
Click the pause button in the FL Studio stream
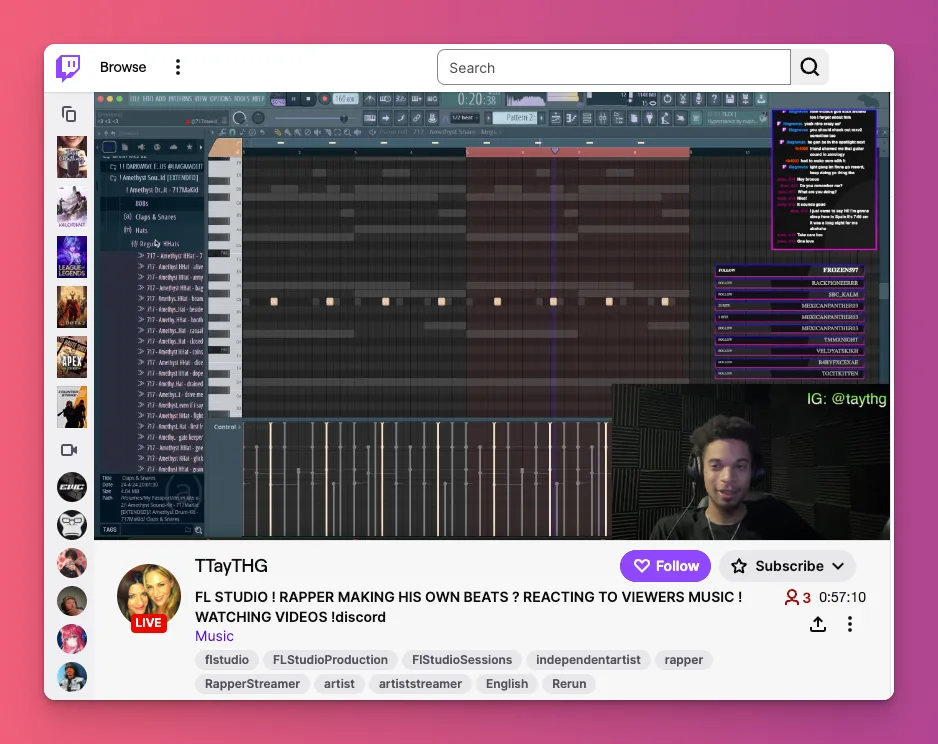[293, 99]
